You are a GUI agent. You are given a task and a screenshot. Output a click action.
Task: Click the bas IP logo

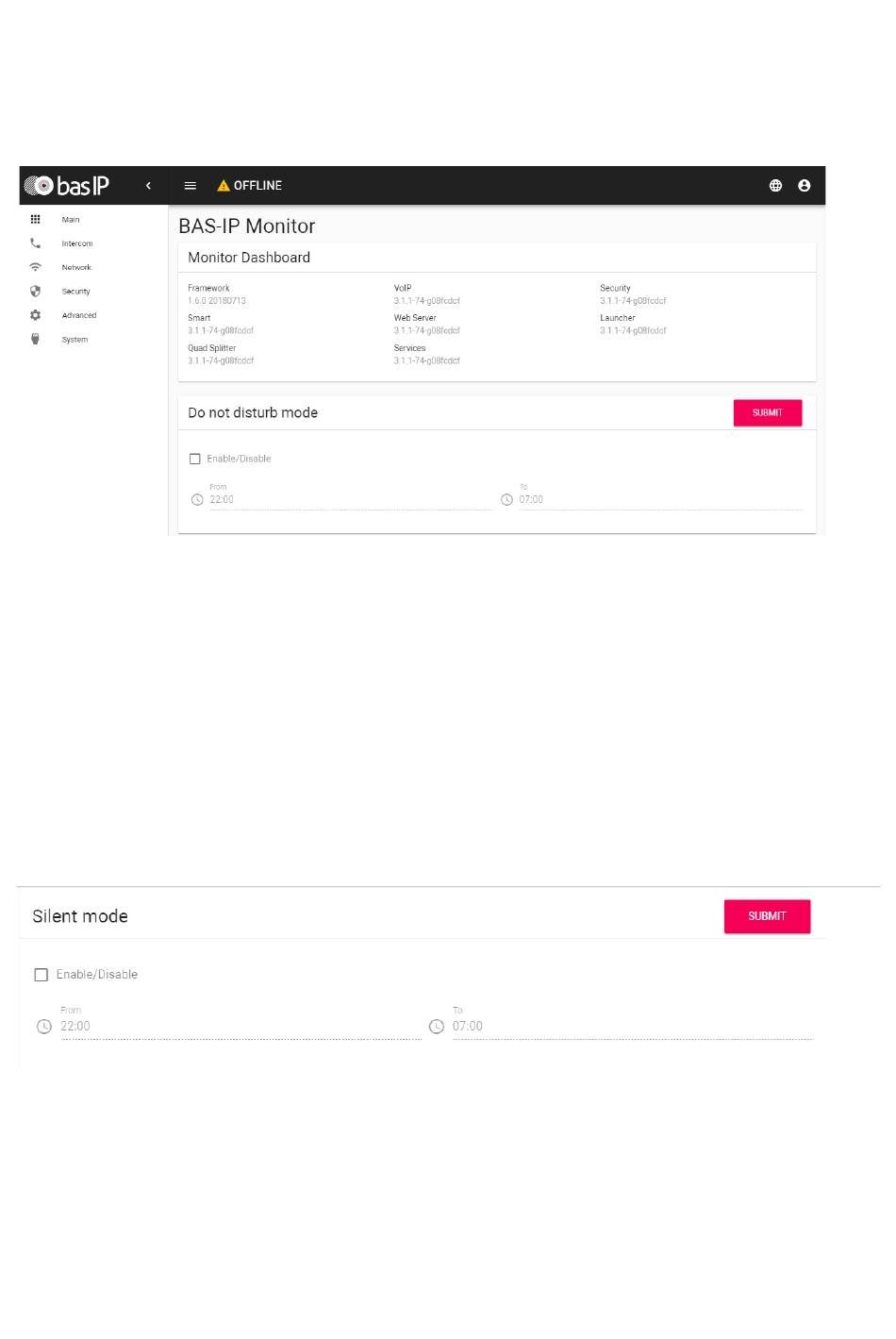click(x=67, y=186)
